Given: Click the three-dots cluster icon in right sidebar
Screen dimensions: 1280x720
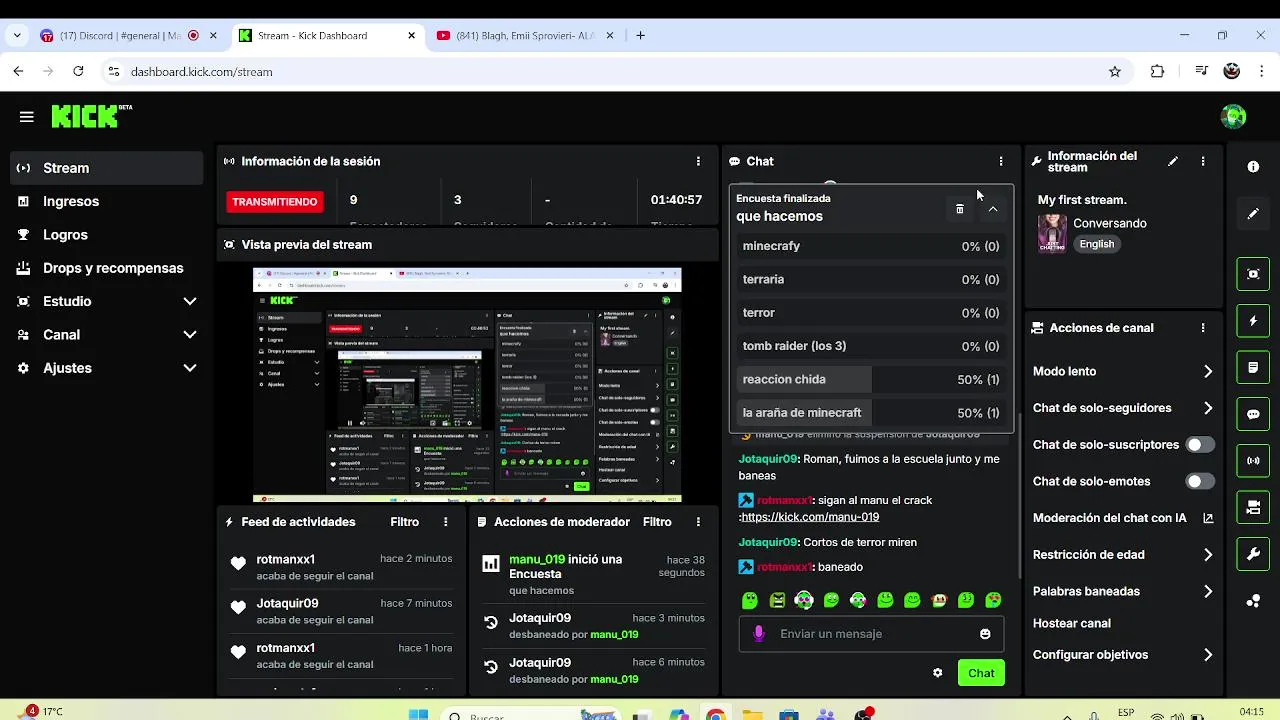Looking at the screenshot, I should [1253, 601].
